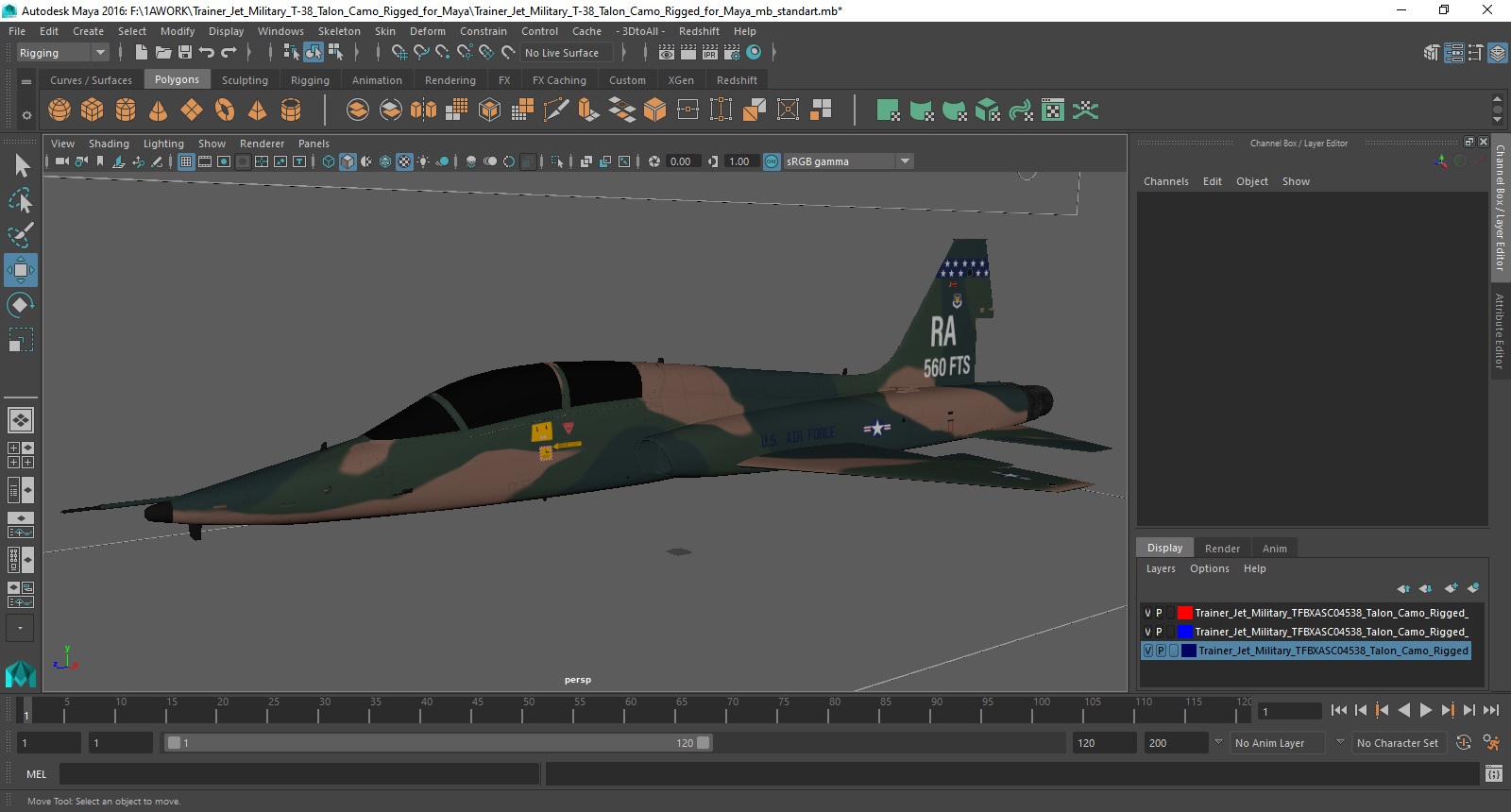Image resolution: width=1511 pixels, height=812 pixels.
Task: Toggle playback P of the second blue layer
Action: 1160,632
